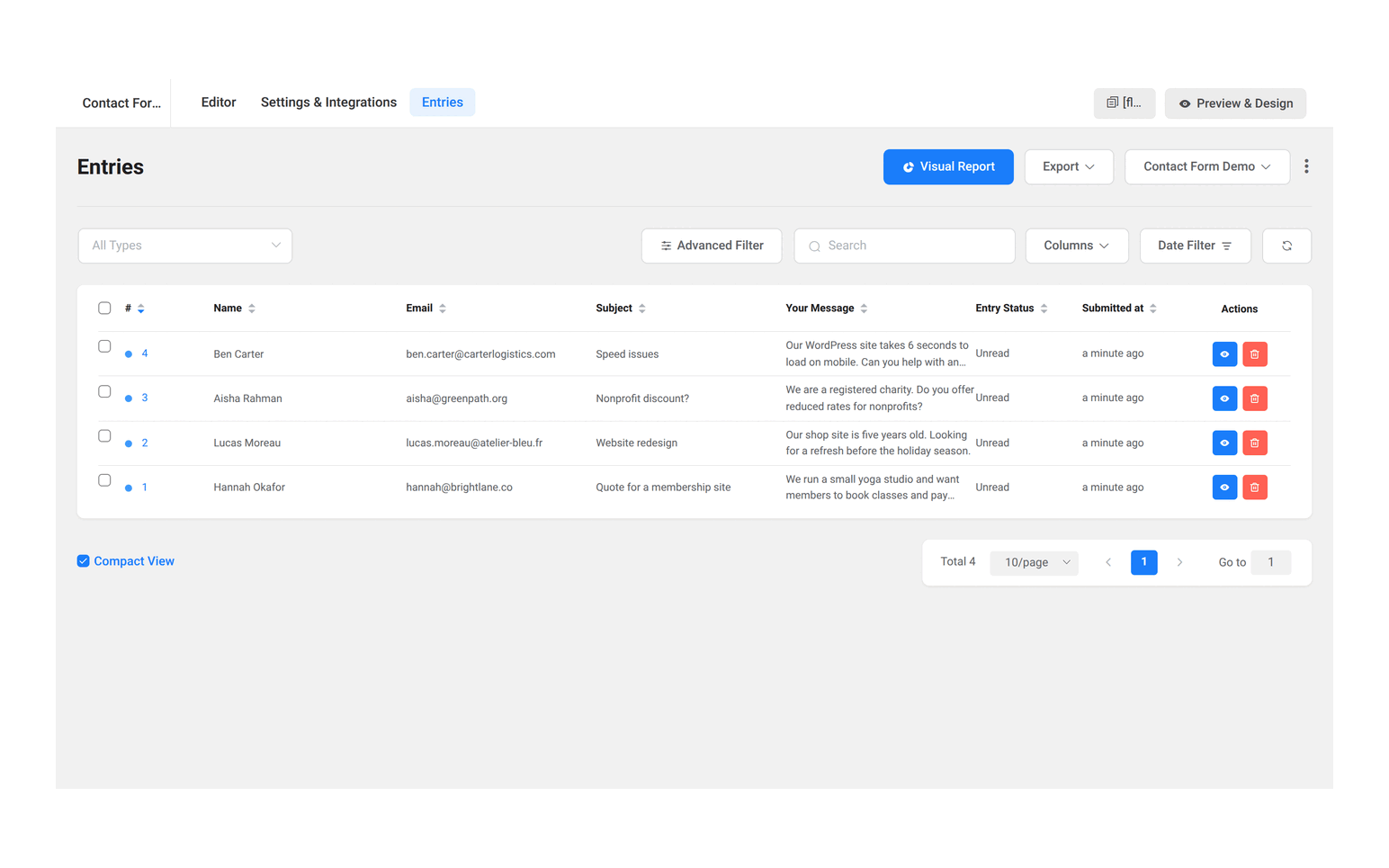Screen dimensions: 1389x868
Task: Click the Preview & Design button
Action: [x=1235, y=103]
